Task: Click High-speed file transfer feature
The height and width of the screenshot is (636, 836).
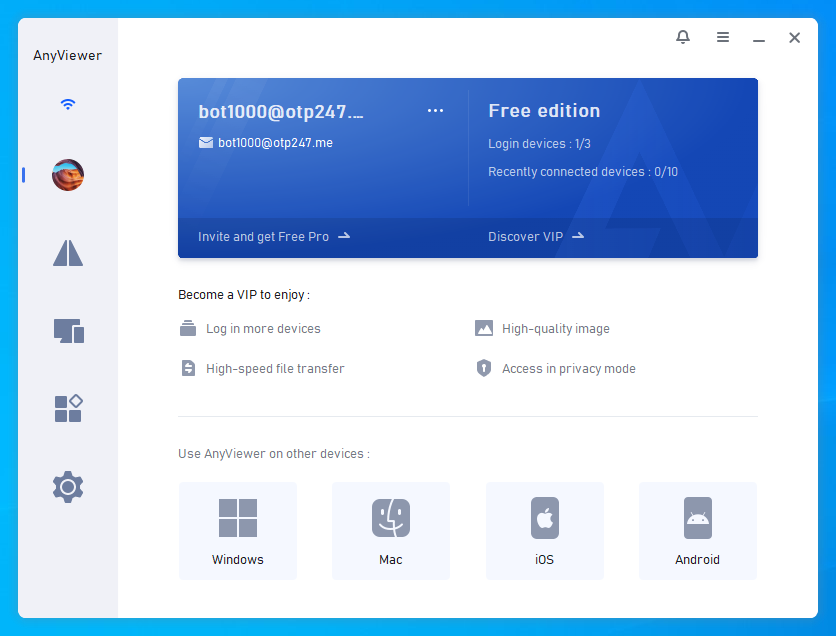Action: (x=274, y=369)
